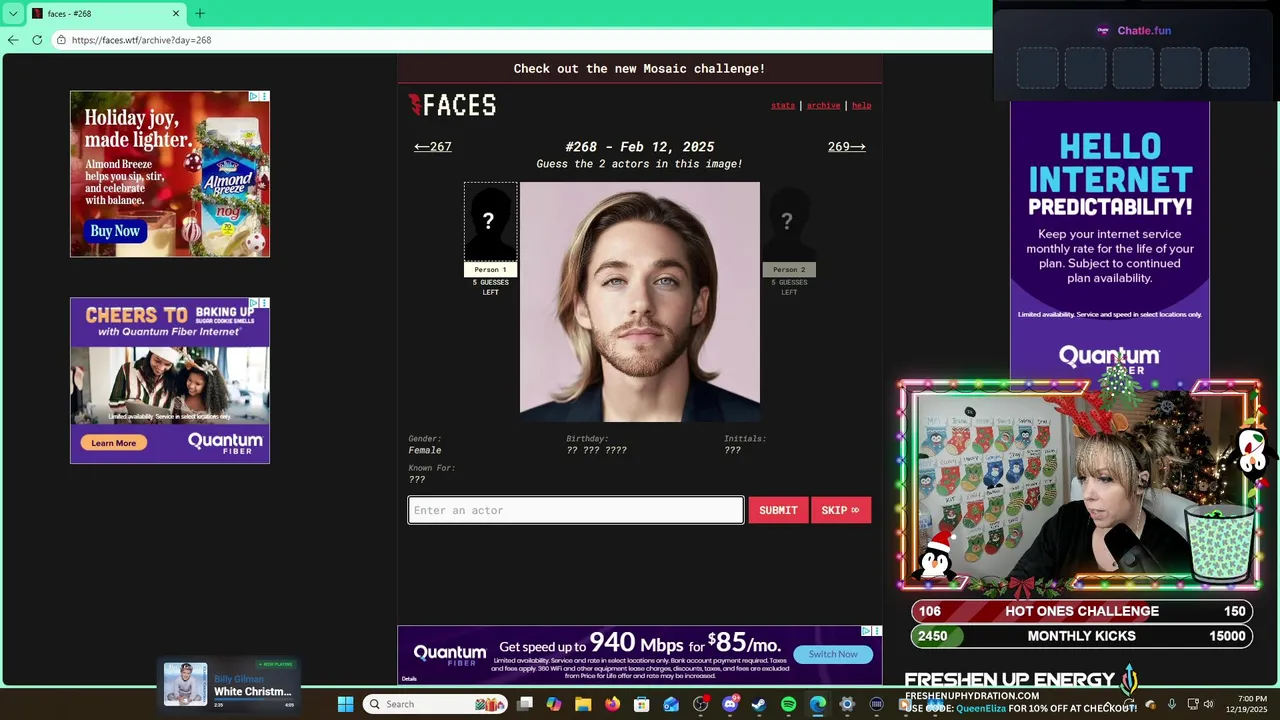Open OBS Studio from taskbar
The height and width of the screenshot is (720, 1280).
point(701,704)
